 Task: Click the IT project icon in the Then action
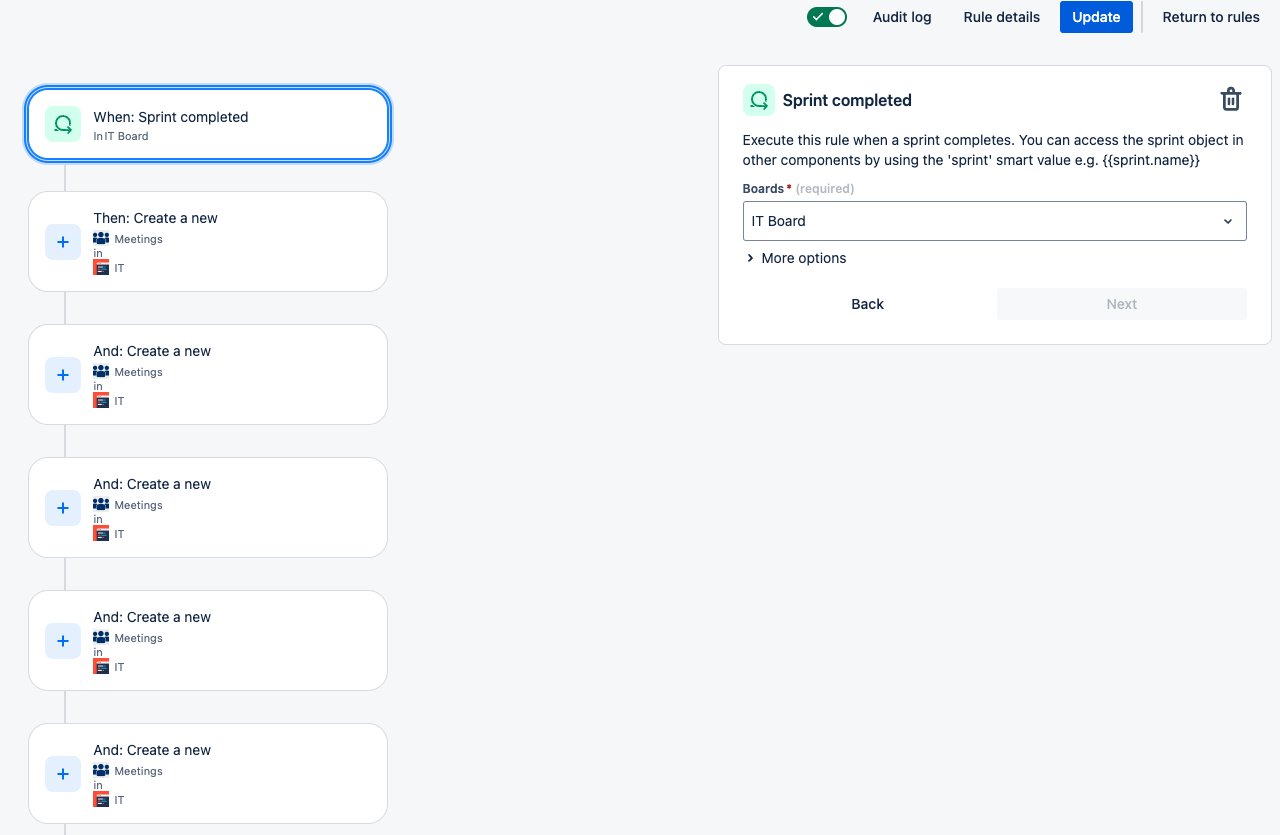(x=101, y=268)
